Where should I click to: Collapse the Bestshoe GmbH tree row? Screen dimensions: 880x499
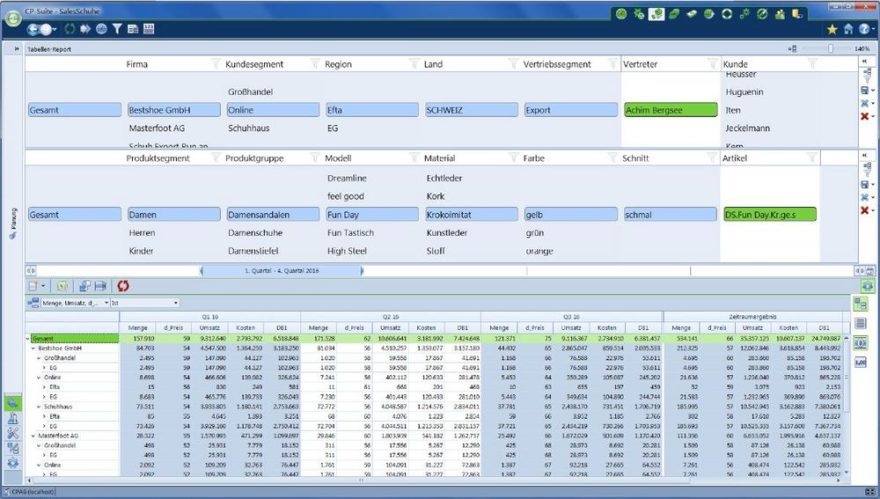(33, 347)
